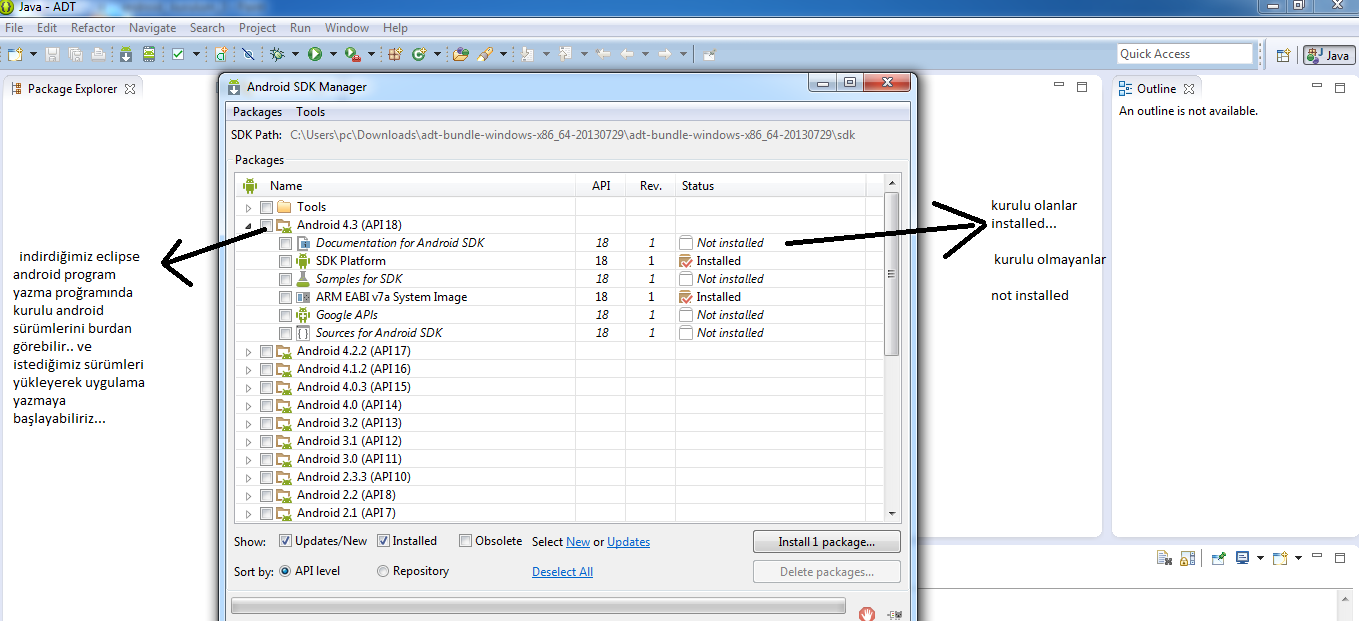Click the Display Selected Console monitor icon
This screenshot has height=621, width=1359.
pos(1243,558)
